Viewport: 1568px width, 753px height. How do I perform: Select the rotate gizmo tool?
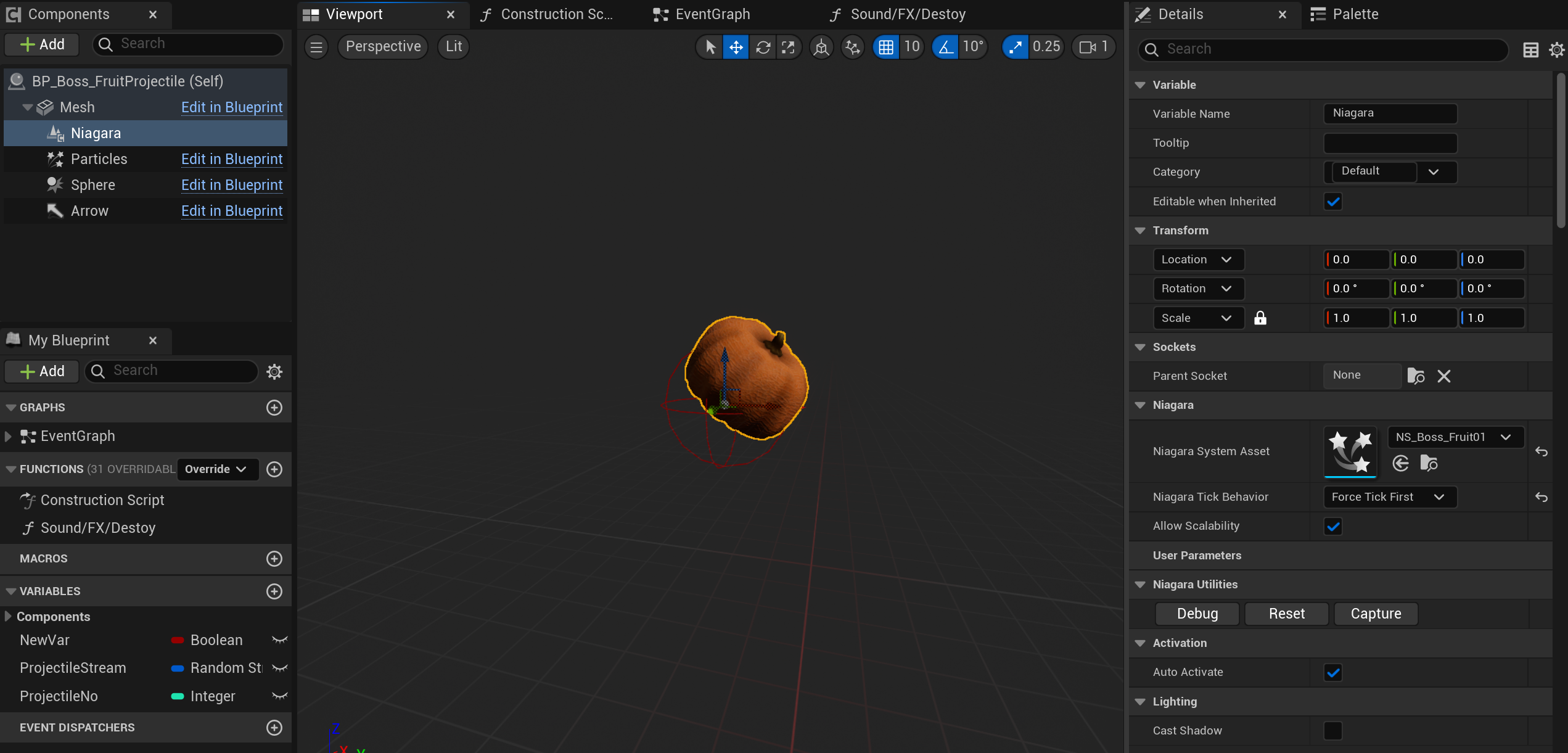point(763,47)
